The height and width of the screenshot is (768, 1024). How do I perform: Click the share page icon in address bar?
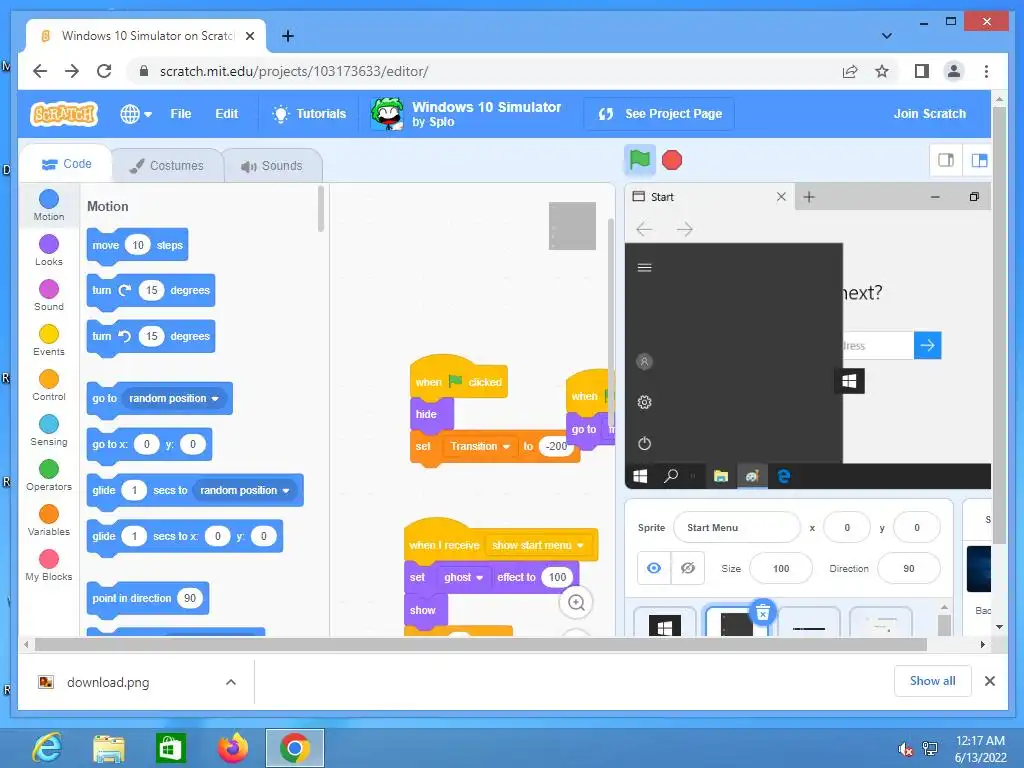point(850,71)
